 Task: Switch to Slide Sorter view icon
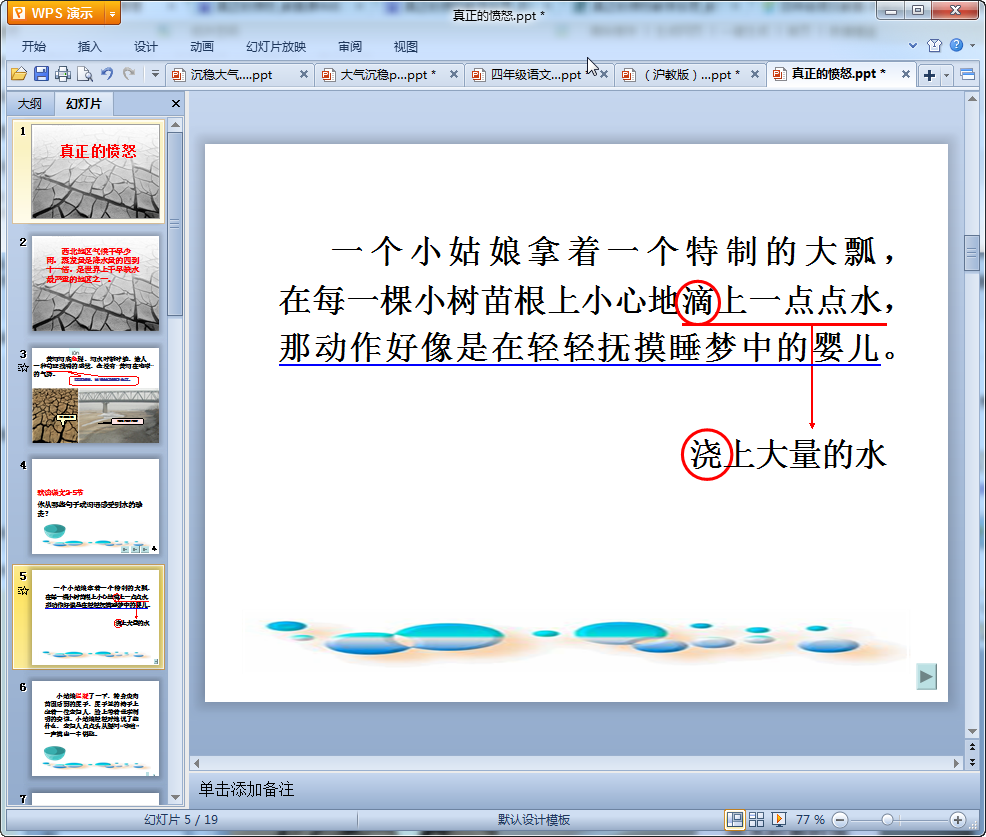(x=756, y=819)
